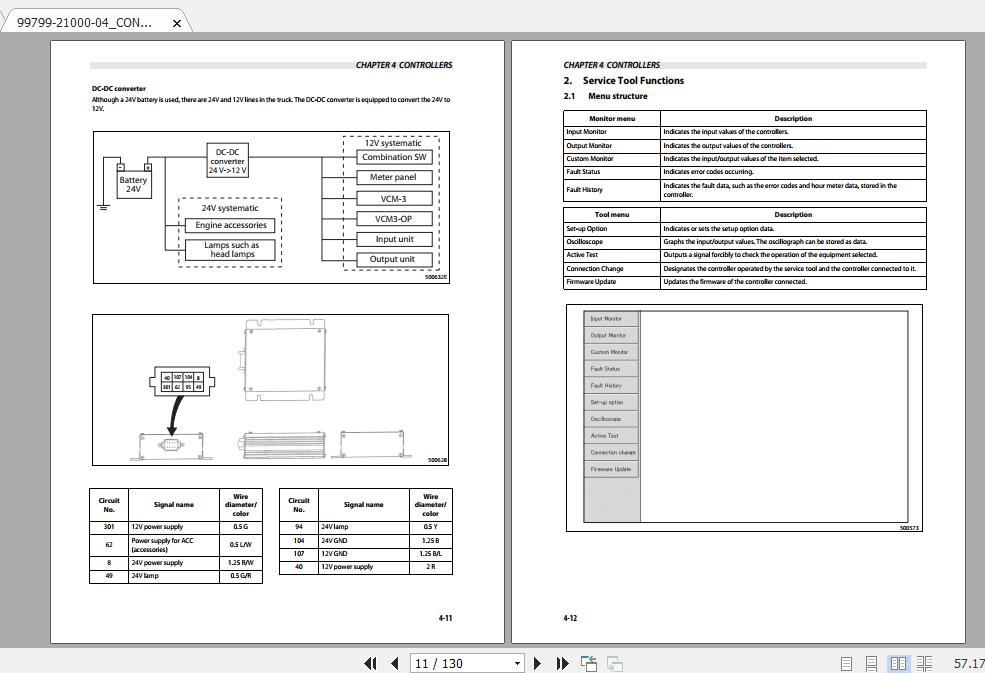
Task: Click the Set-up Option table cell
Action: [612, 229]
